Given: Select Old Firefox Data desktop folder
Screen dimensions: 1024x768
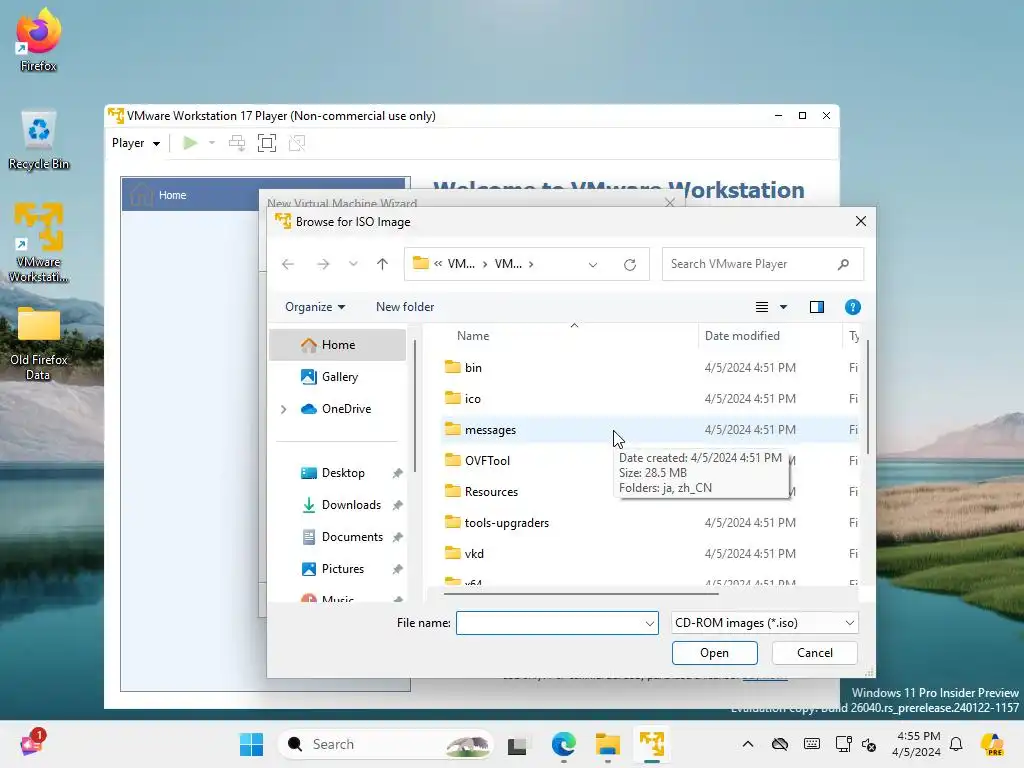Looking at the screenshot, I should tap(39, 344).
